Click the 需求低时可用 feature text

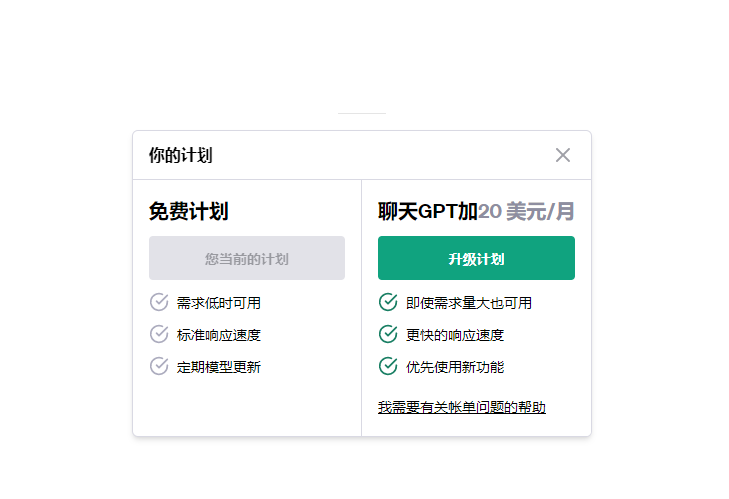coord(219,303)
